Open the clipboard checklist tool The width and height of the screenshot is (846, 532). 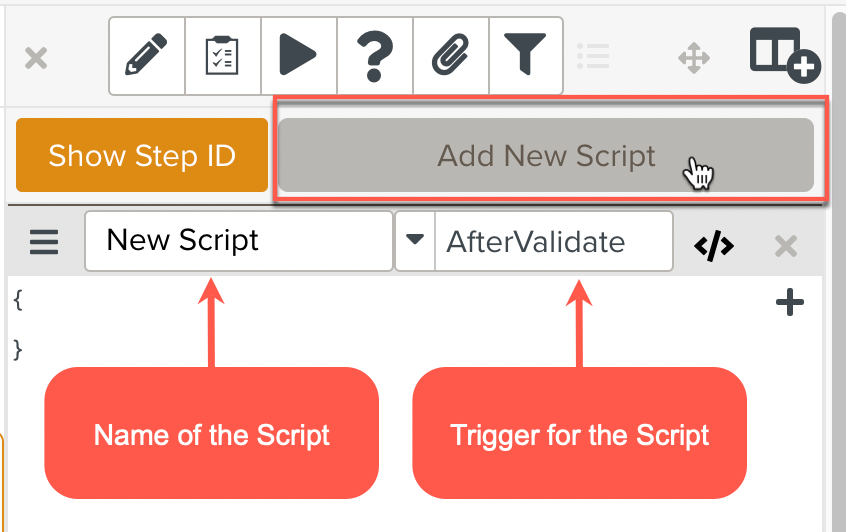tap(222, 56)
